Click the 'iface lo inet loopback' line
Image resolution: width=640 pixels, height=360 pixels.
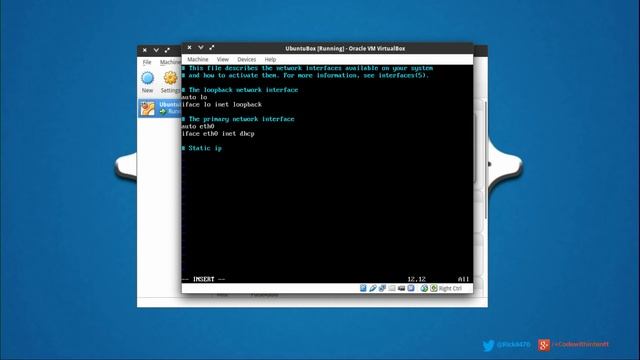(222, 104)
